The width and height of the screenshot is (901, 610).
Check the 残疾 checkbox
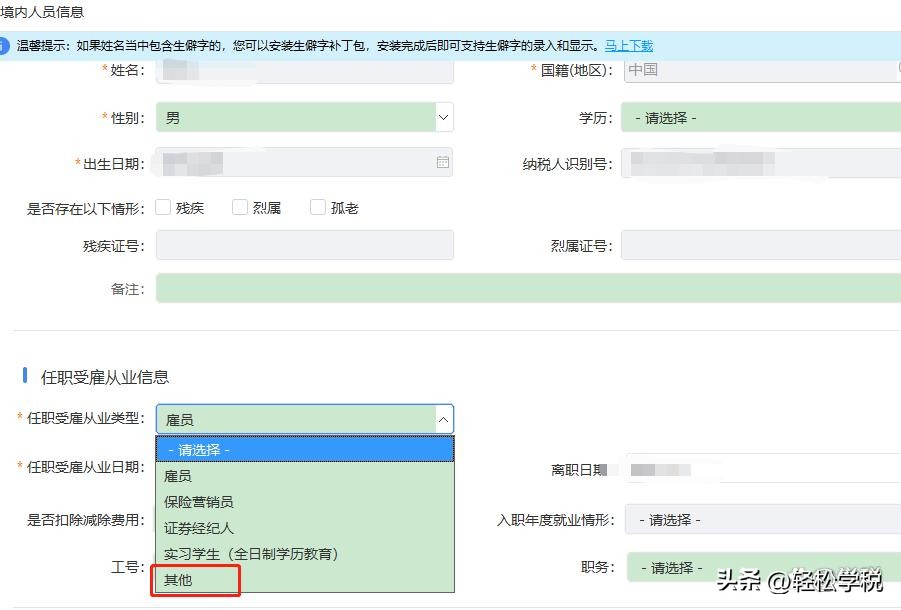coord(163,207)
